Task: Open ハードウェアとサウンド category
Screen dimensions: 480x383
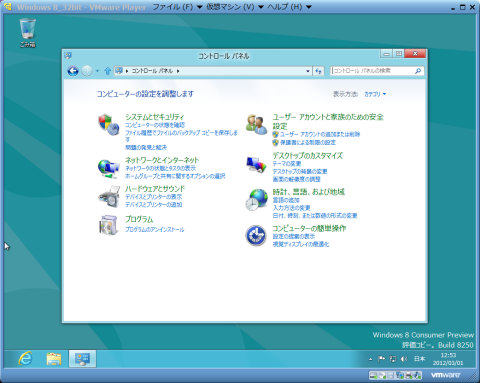Action: coord(155,189)
